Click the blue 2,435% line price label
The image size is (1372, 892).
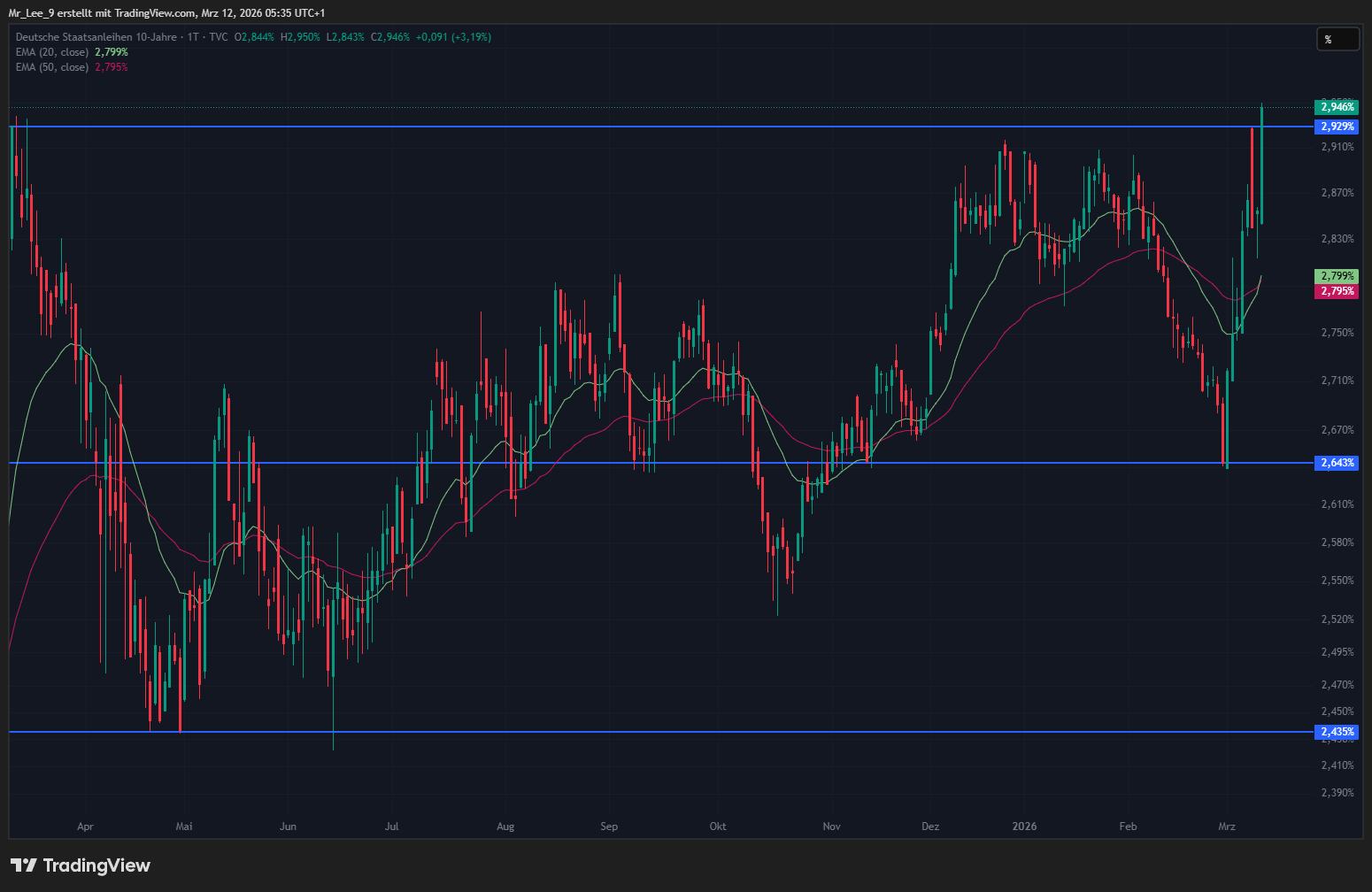point(1337,732)
